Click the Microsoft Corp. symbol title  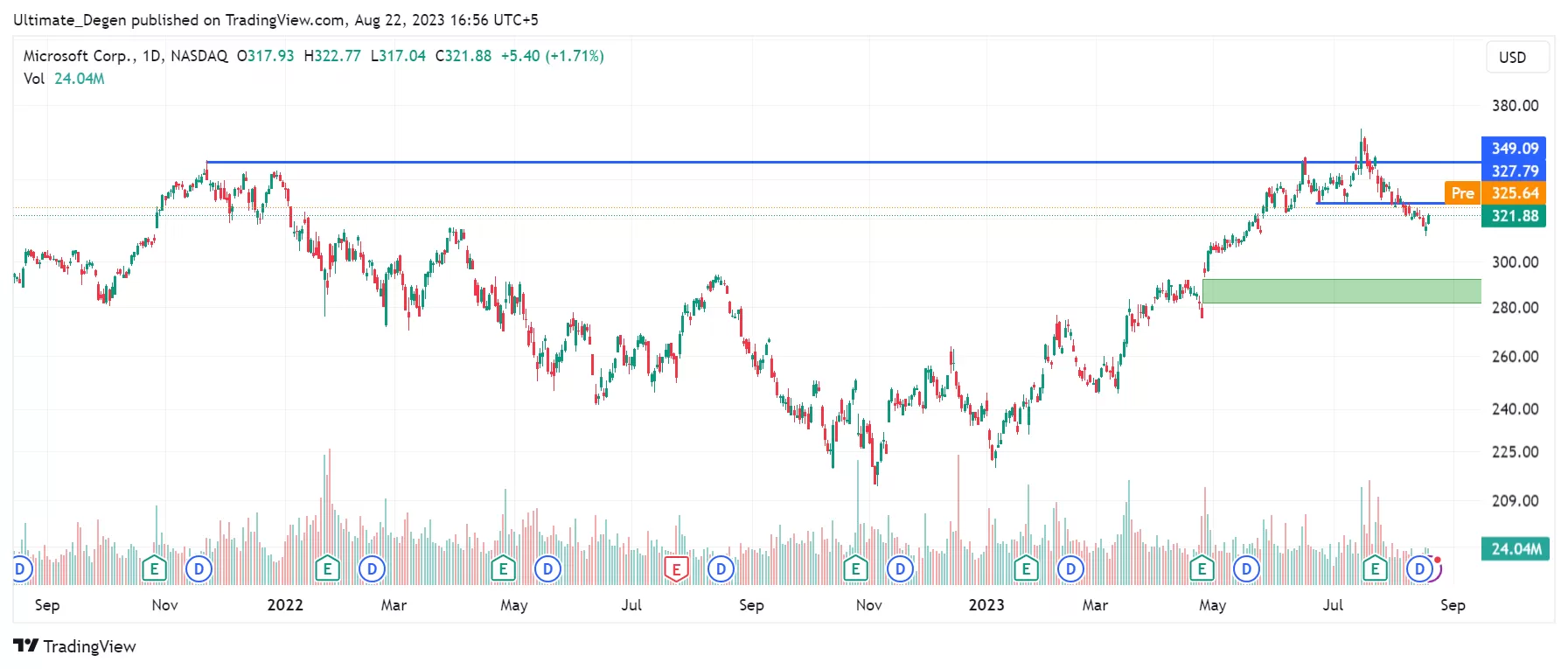80,56
